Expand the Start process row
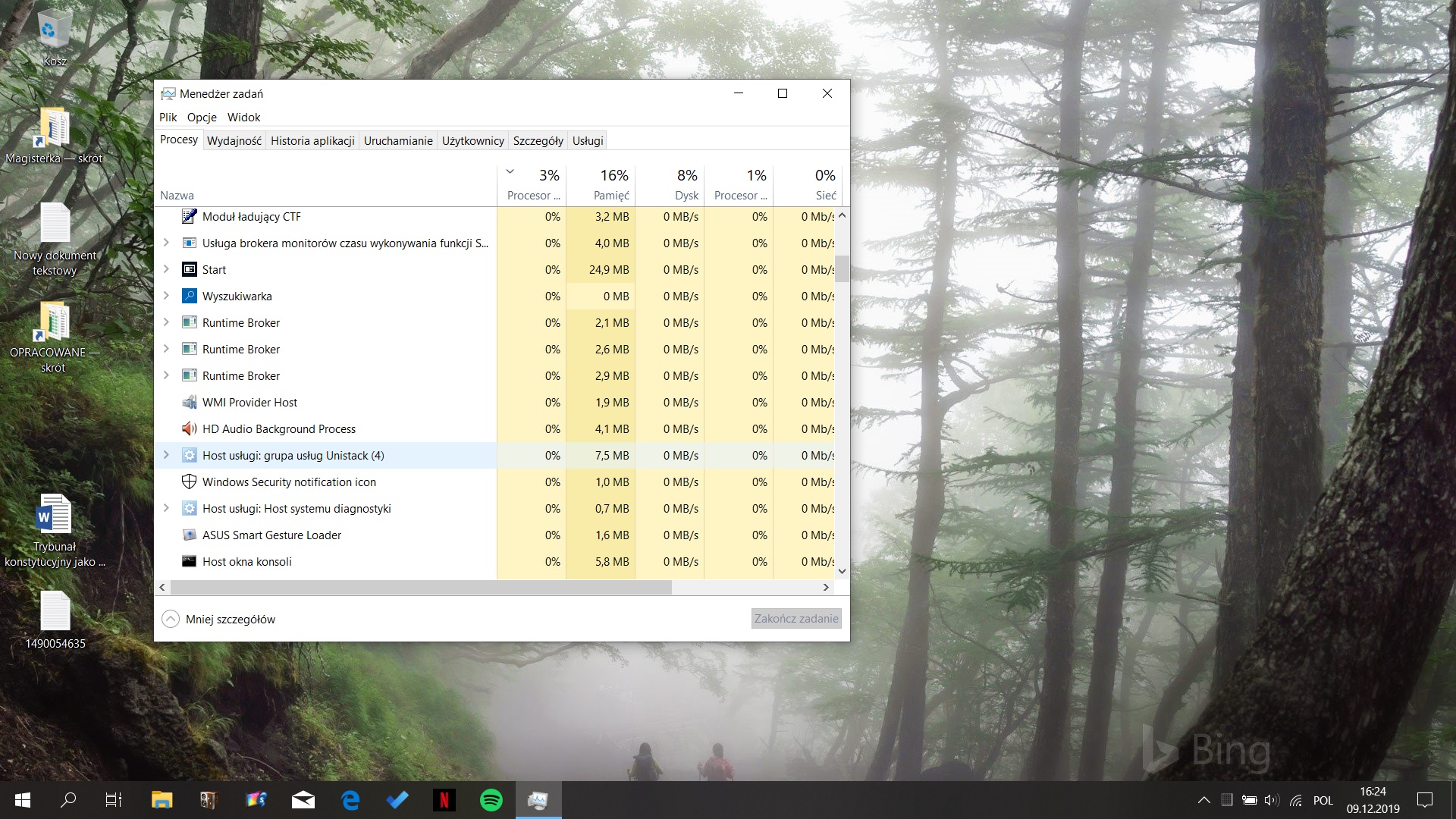 pos(166,269)
